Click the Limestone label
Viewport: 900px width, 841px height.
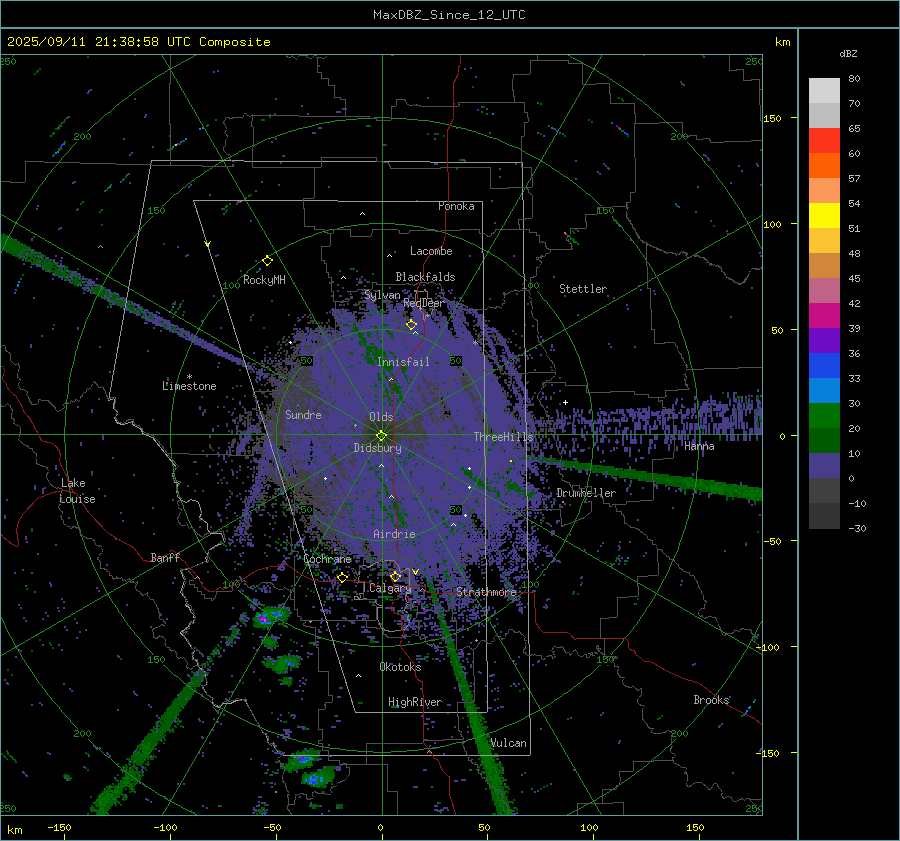tap(189, 387)
